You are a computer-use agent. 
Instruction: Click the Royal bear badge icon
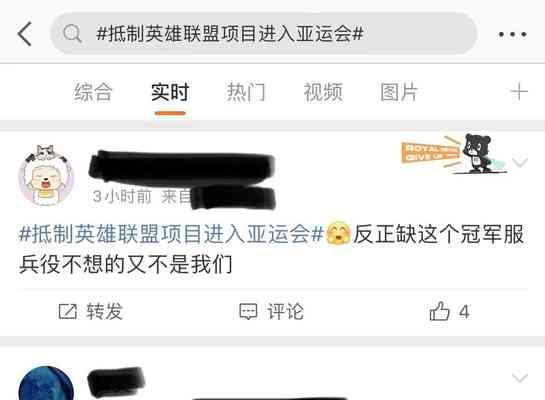pyautogui.click(x=454, y=153)
